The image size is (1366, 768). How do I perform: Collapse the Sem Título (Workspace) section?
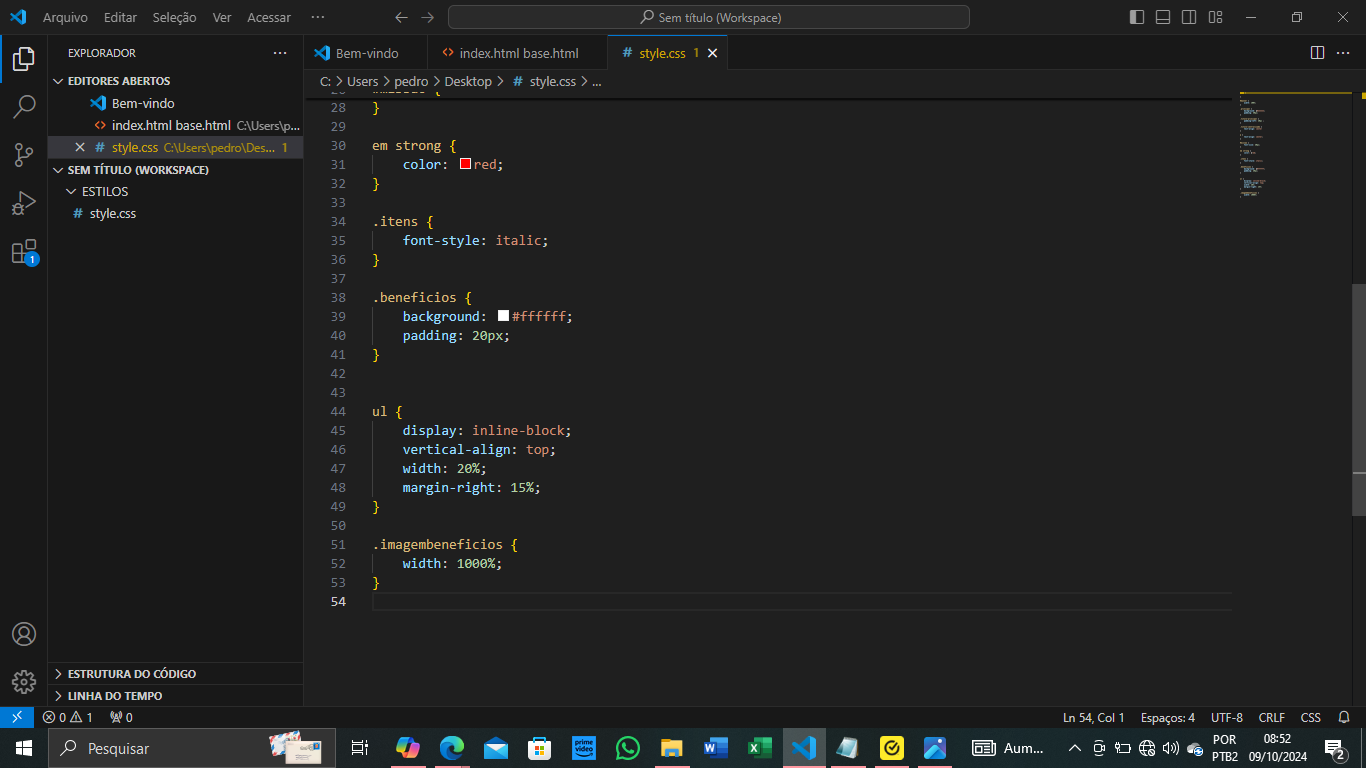[175, 170]
